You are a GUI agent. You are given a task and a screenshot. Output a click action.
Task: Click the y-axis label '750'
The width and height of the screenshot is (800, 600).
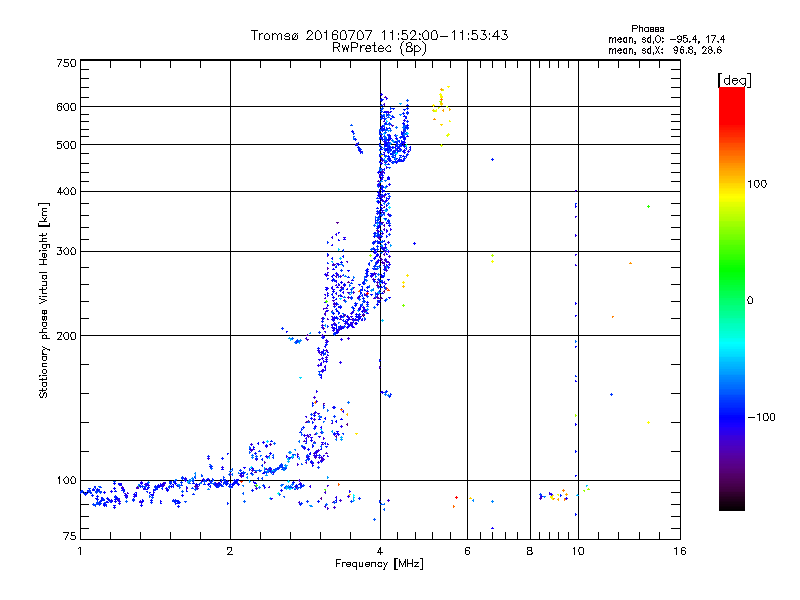(66, 63)
